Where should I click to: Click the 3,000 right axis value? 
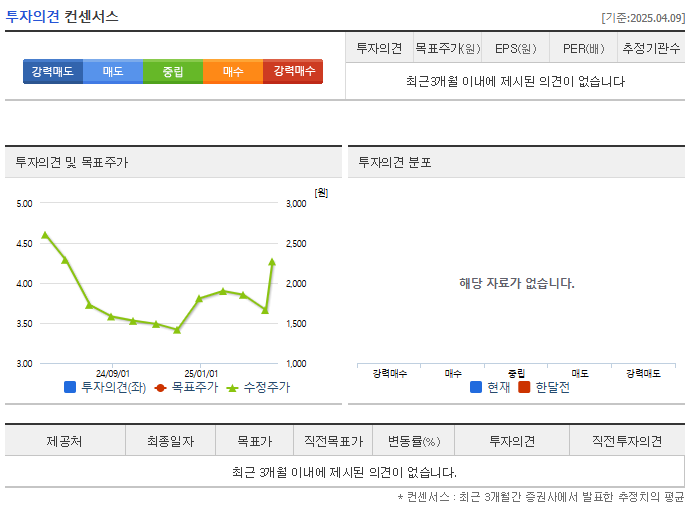click(x=296, y=203)
